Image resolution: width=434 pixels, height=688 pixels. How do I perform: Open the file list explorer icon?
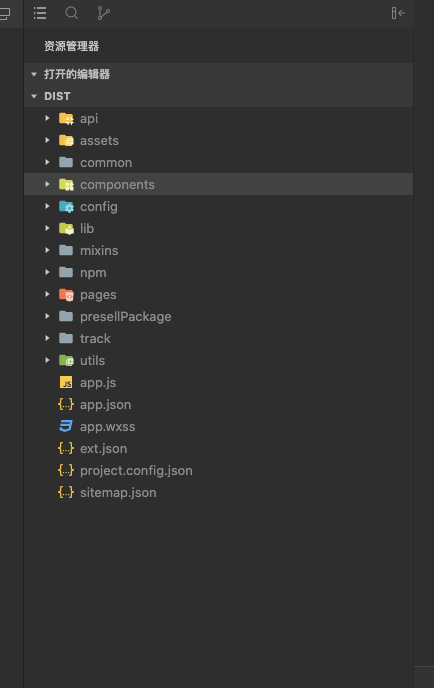click(40, 13)
